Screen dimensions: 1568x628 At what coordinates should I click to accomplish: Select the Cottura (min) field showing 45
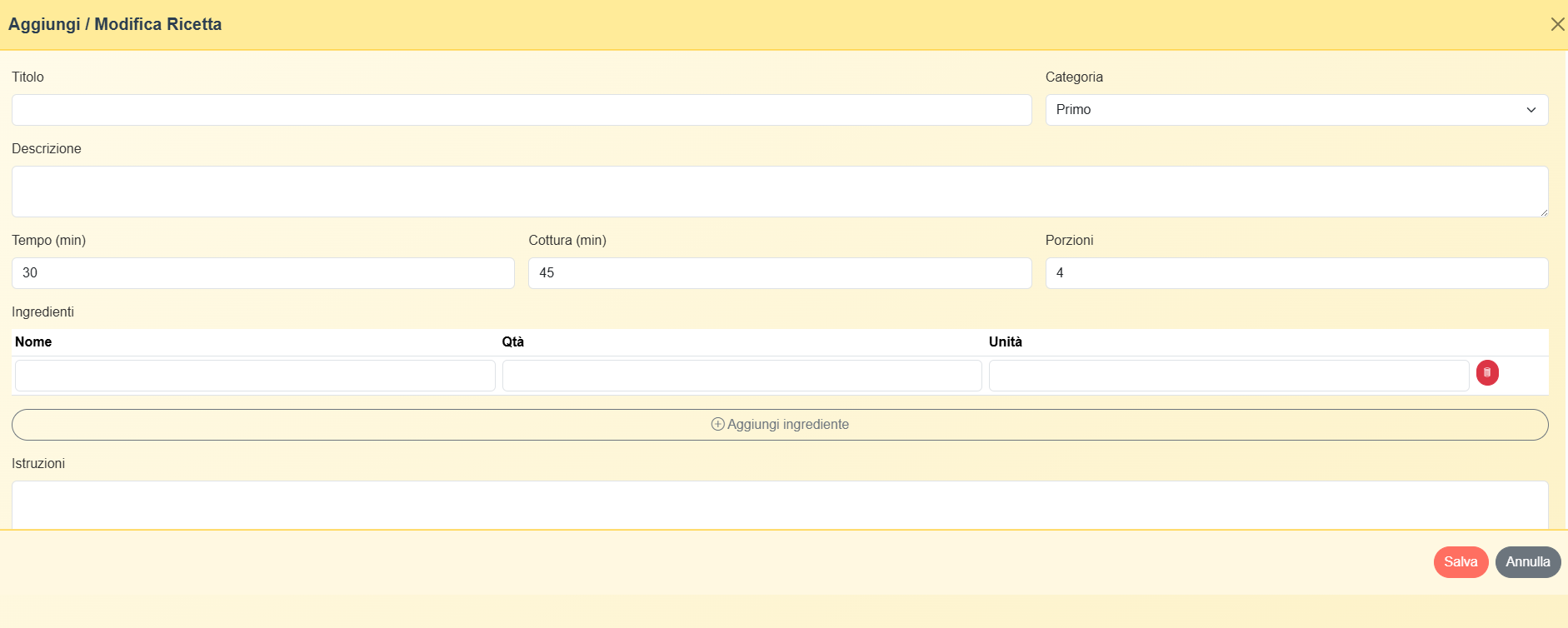[x=779, y=273]
